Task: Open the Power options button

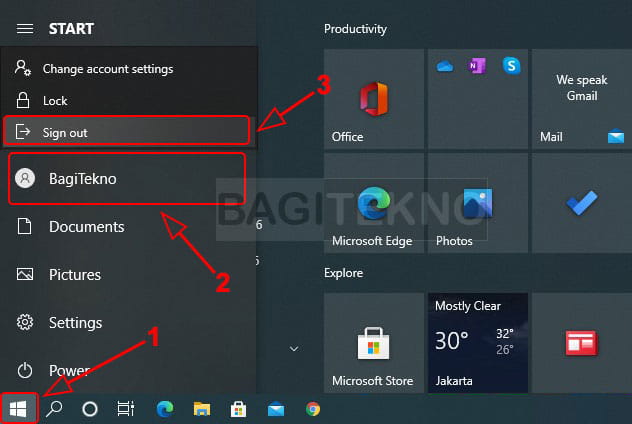Action: click(127, 370)
